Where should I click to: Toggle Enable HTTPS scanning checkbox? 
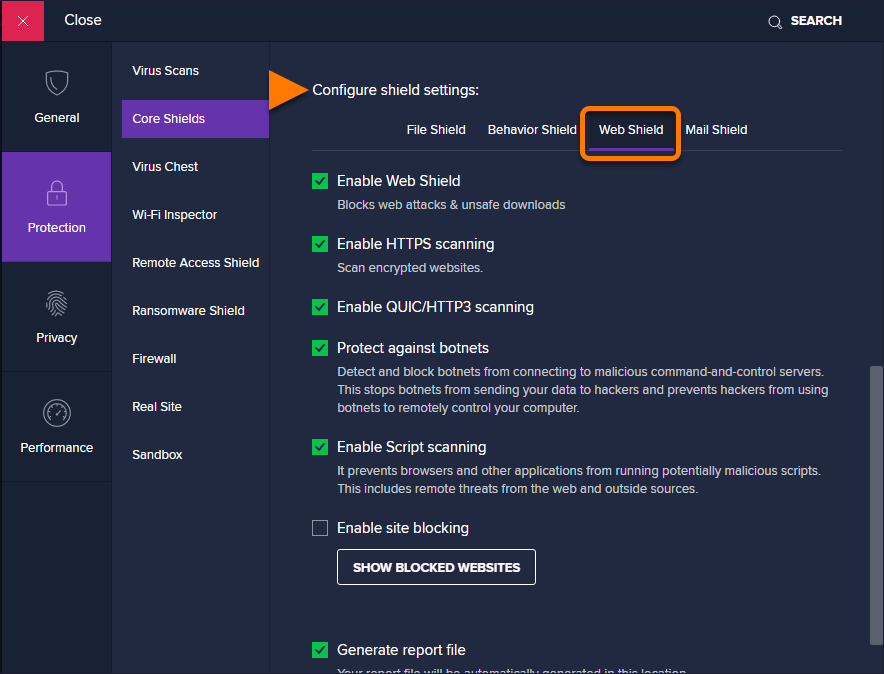coord(320,244)
